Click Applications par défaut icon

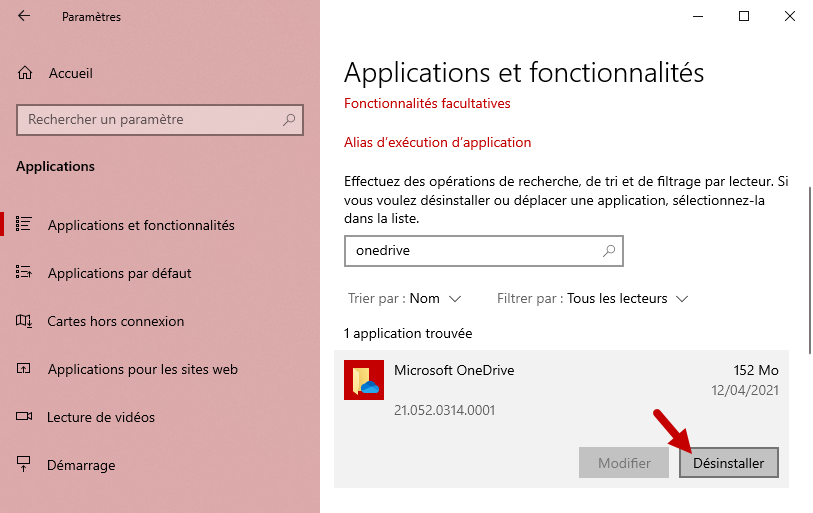[24, 272]
